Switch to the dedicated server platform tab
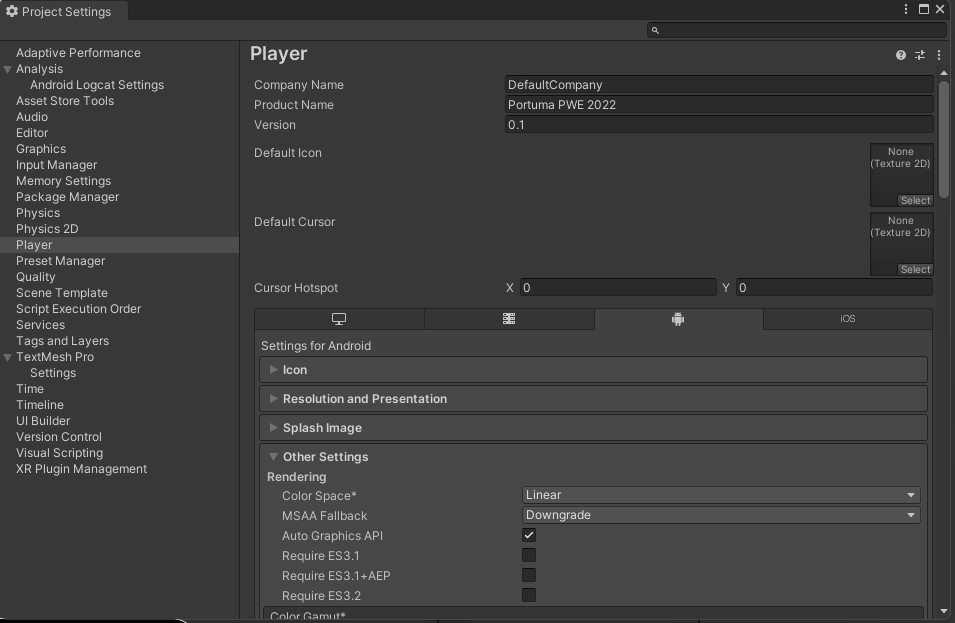The height and width of the screenshot is (623, 955). click(509, 319)
